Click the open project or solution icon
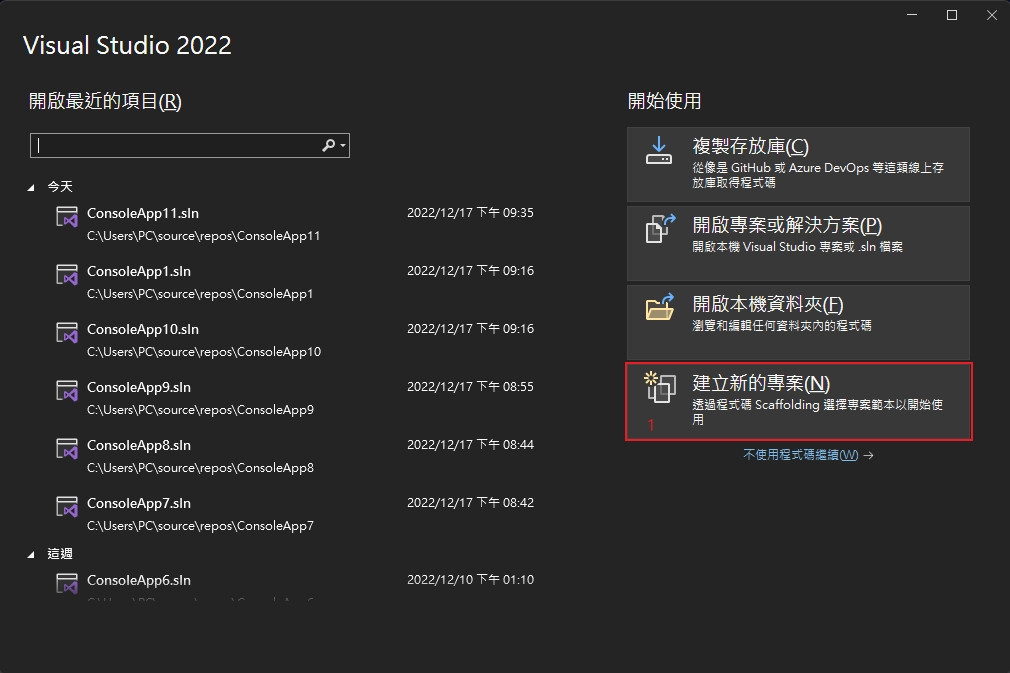This screenshot has height=673, width=1010. (660, 229)
